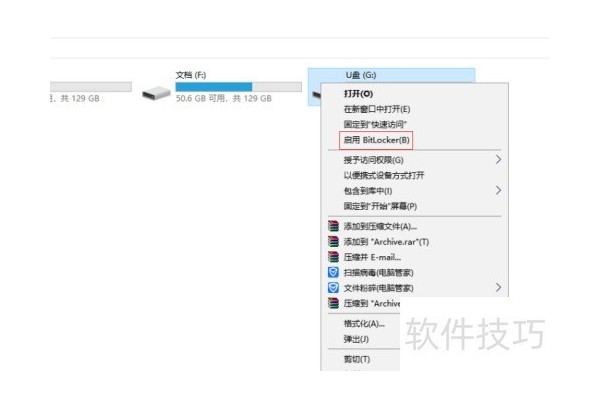This screenshot has width=600, height=400.
Task: Click the WinRAR icon beside 添加到压缩文件(A)...
Action: pos(333,226)
